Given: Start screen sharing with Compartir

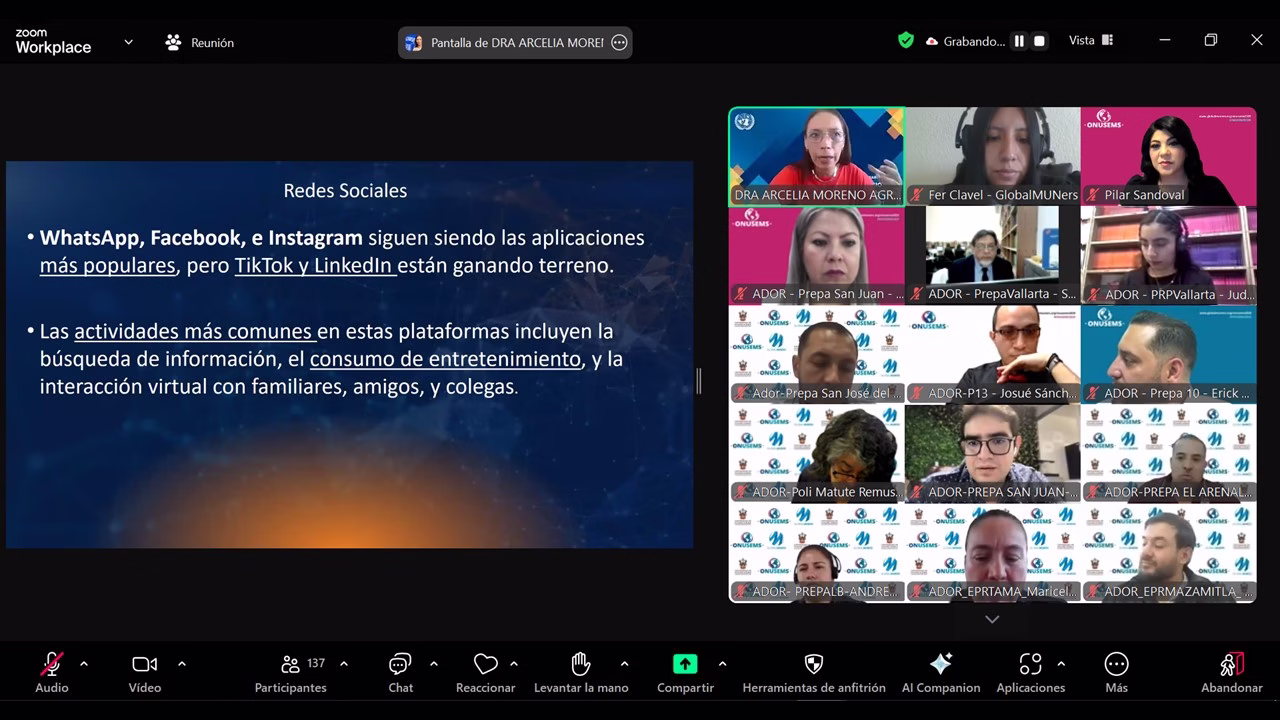Looking at the screenshot, I should click(x=685, y=666).
